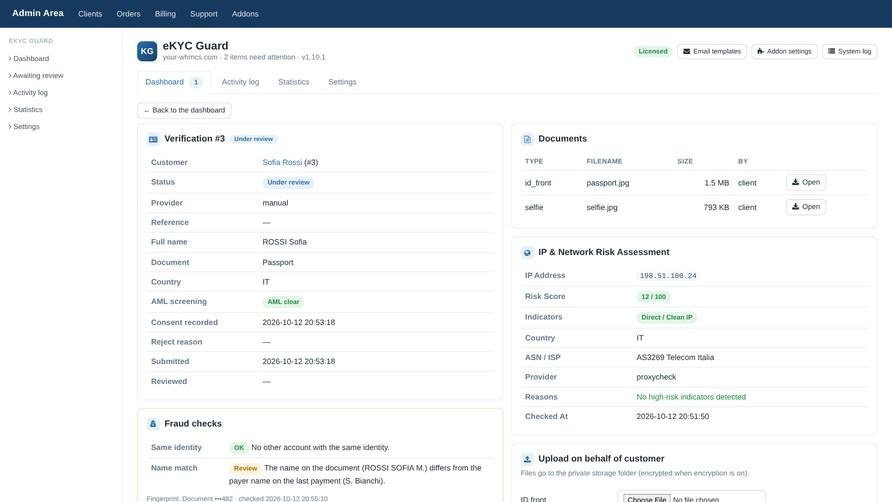Open the Billing menu
892x502 pixels.
coord(165,14)
